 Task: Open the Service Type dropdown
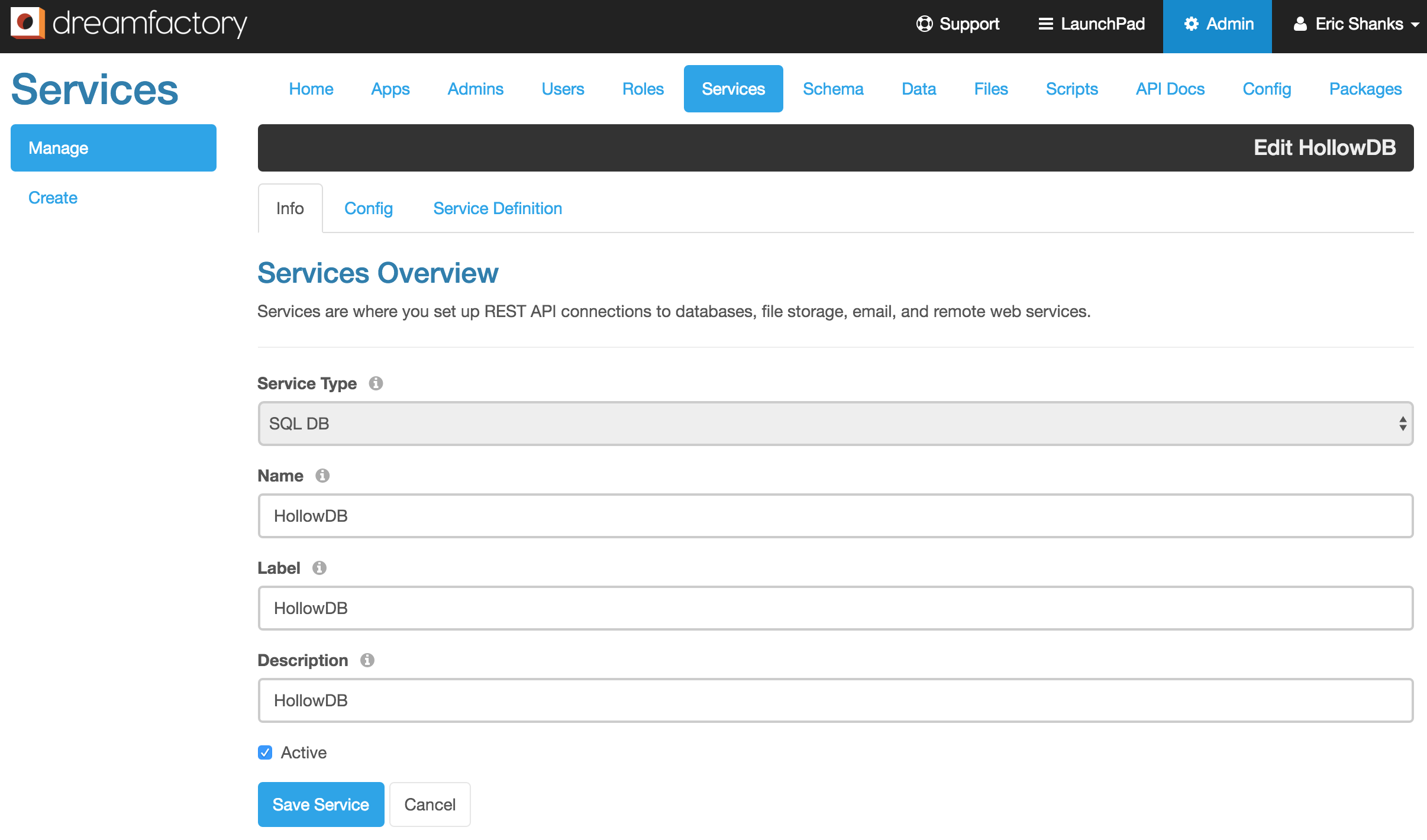coord(835,424)
